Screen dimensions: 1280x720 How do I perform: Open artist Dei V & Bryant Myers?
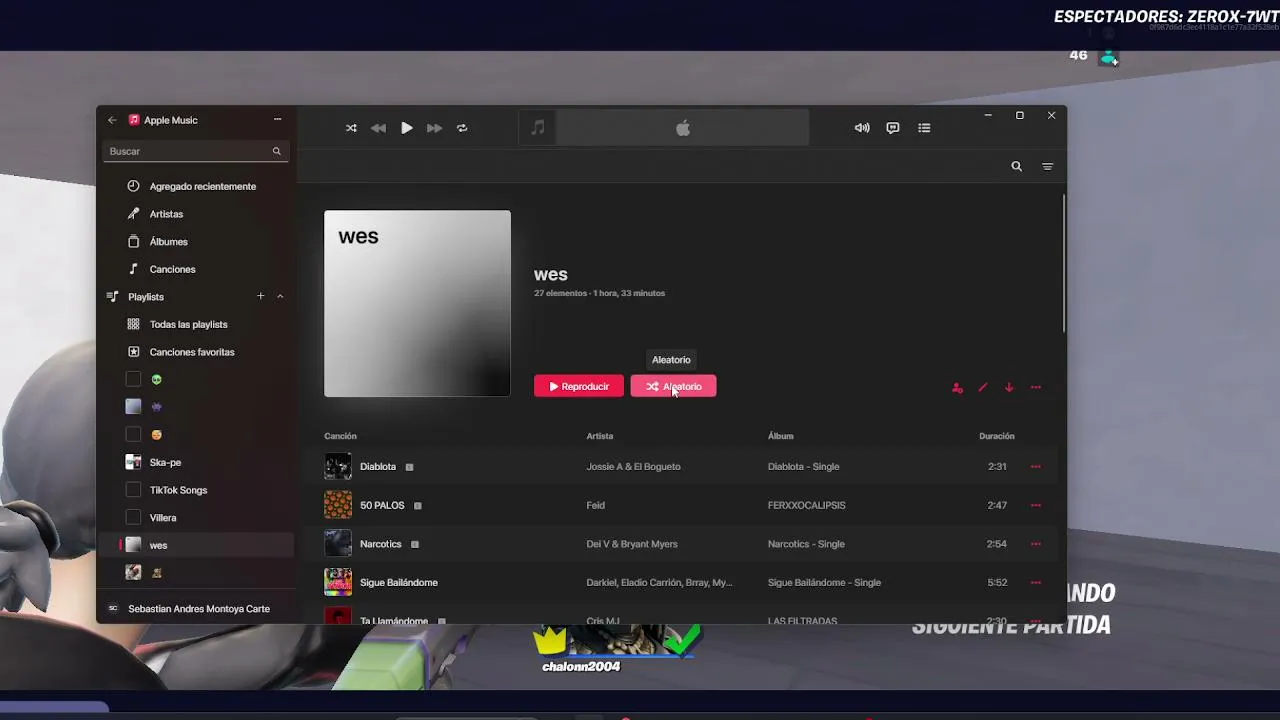coord(632,544)
